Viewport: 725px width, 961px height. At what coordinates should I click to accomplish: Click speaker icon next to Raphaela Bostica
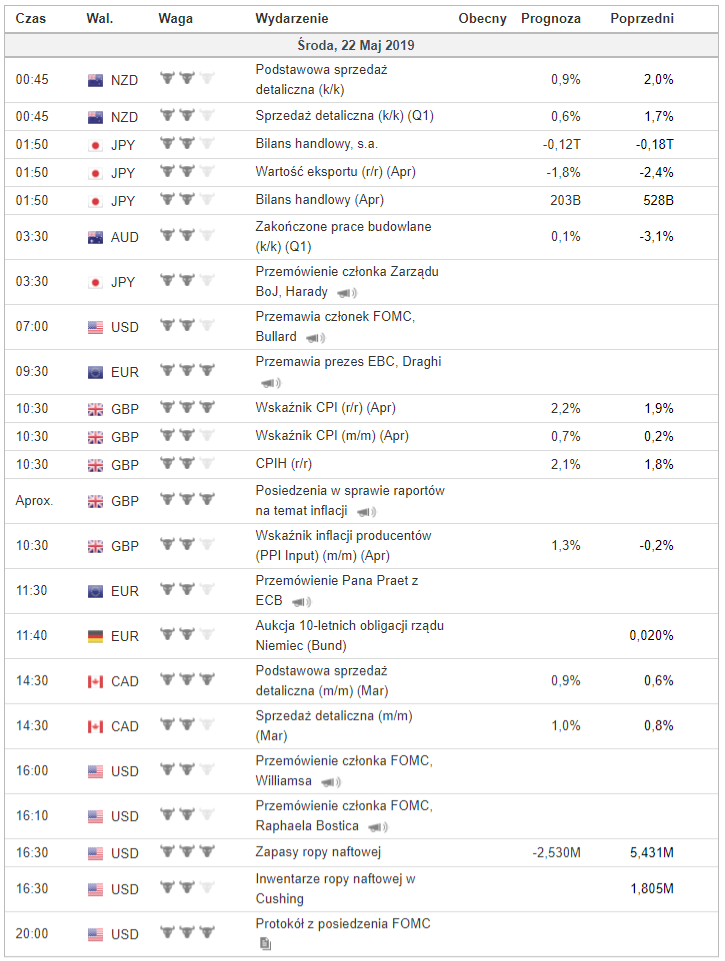click(x=378, y=827)
